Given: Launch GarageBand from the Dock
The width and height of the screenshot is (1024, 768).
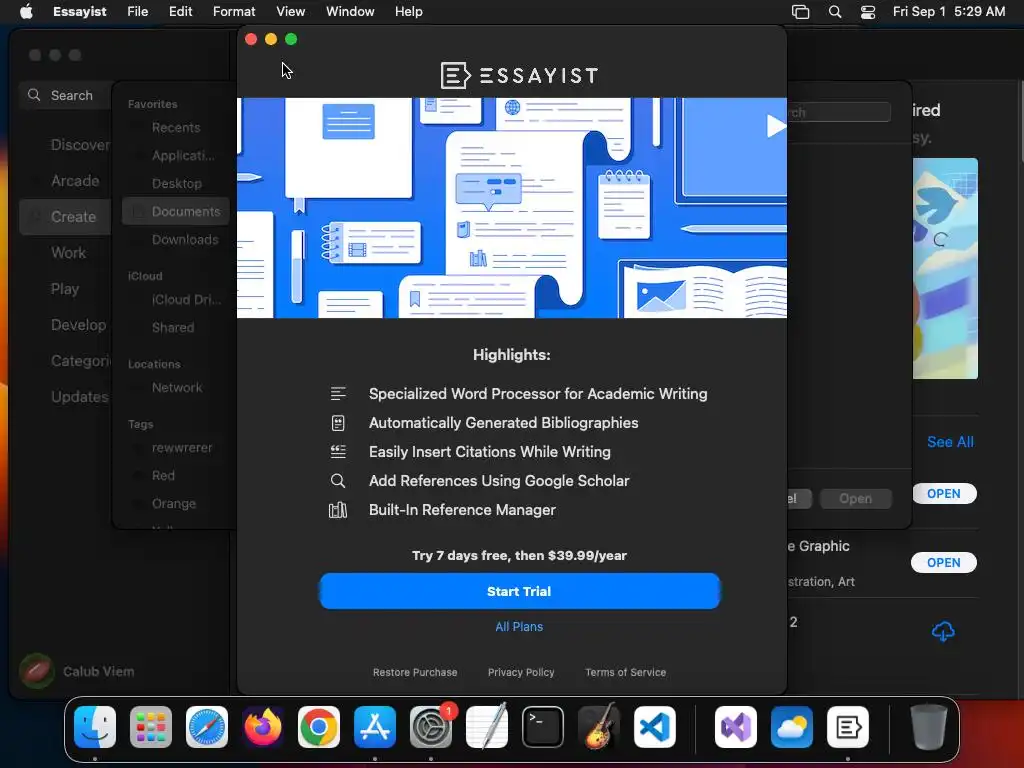Looking at the screenshot, I should pos(599,727).
